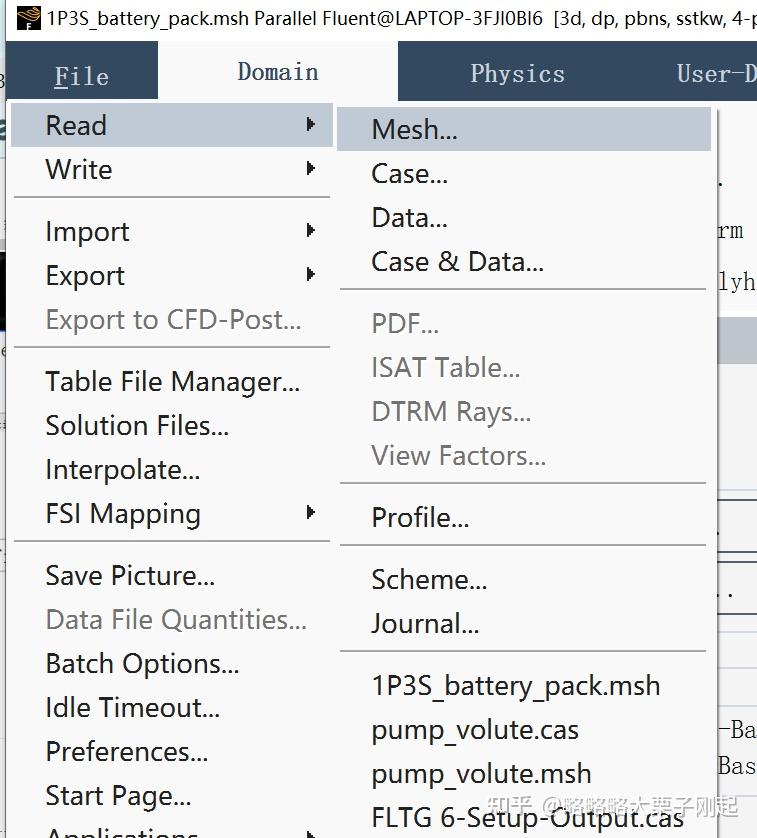757x838 pixels.
Task: Open recent file 1P3S_battery_pack.msh
Action: (x=515, y=686)
